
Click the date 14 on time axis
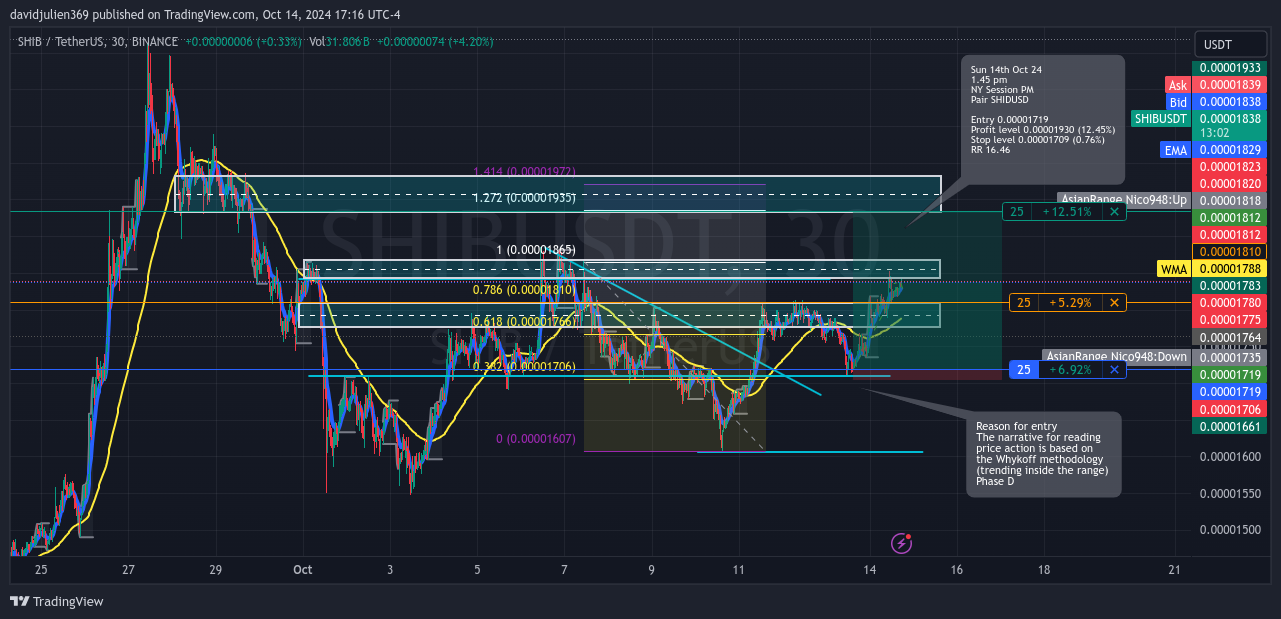point(870,570)
